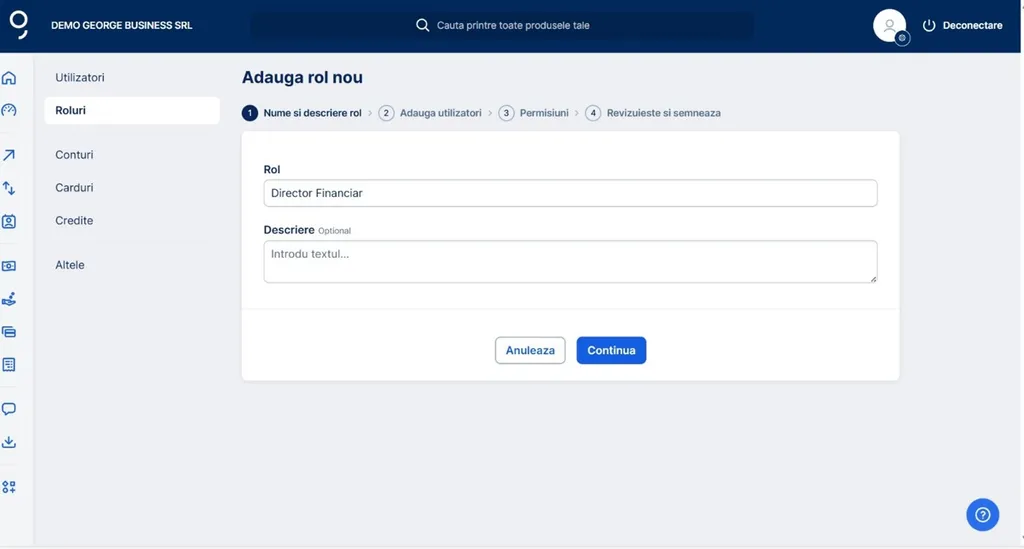The width and height of the screenshot is (1024, 549).
Task: Select Conturi from the side menu
Action: click(74, 155)
